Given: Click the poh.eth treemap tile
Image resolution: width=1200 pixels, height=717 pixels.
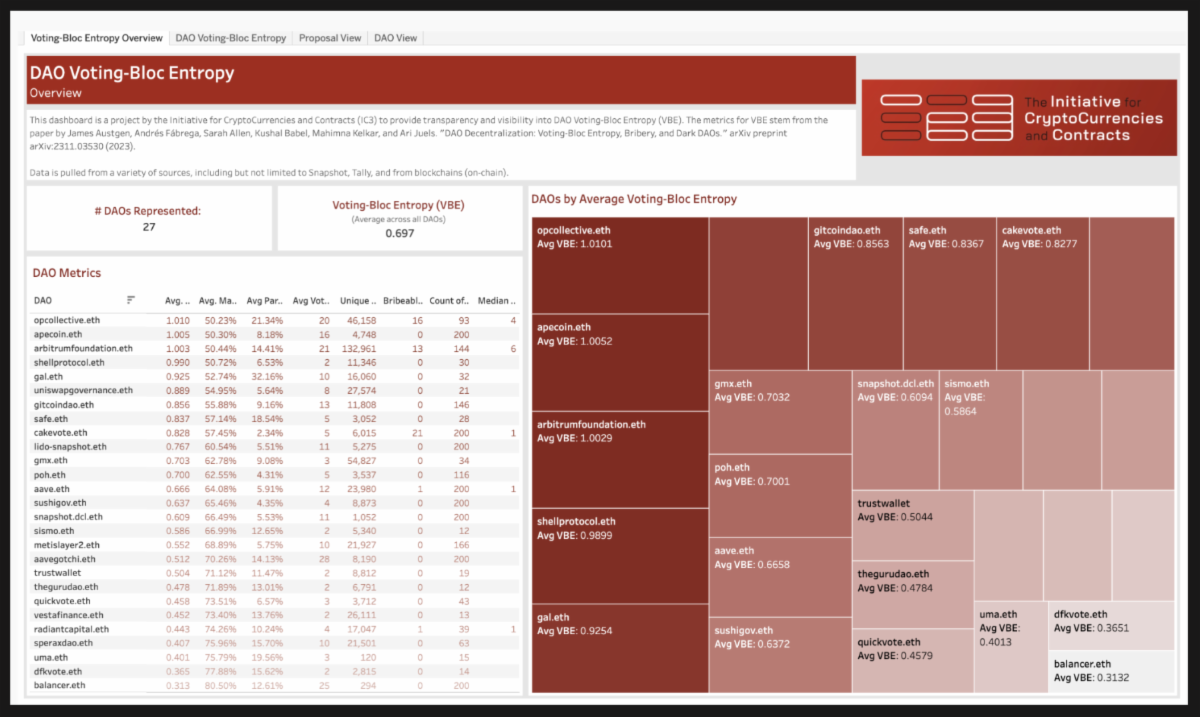Looking at the screenshot, I should 780,496.
